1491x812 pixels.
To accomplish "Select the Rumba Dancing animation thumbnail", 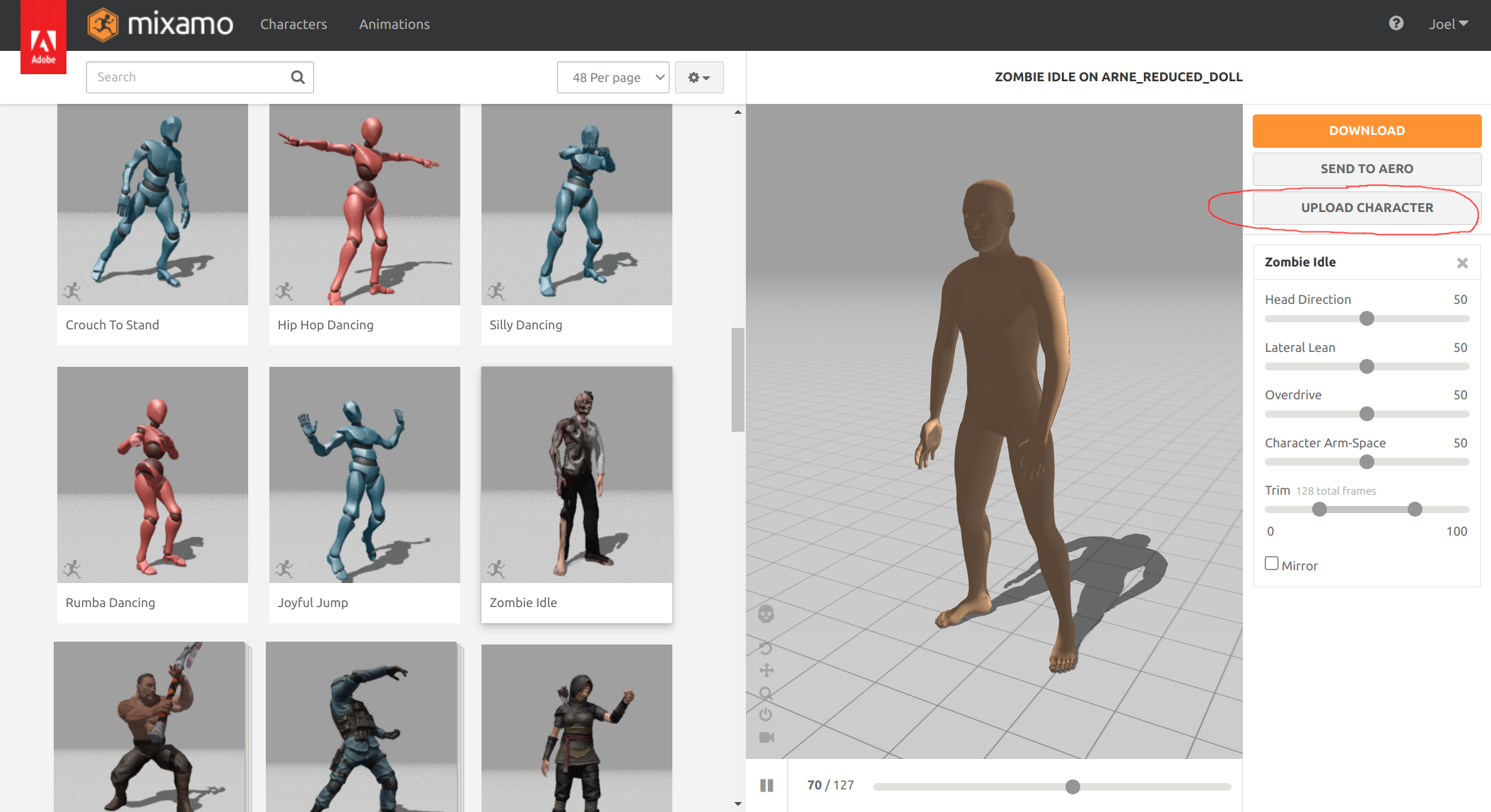I will (153, 475).
